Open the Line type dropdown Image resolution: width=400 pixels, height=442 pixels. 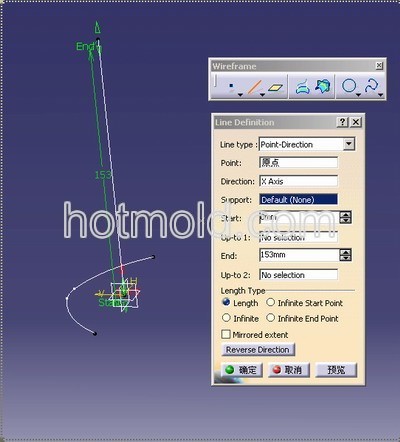point(349,144)
